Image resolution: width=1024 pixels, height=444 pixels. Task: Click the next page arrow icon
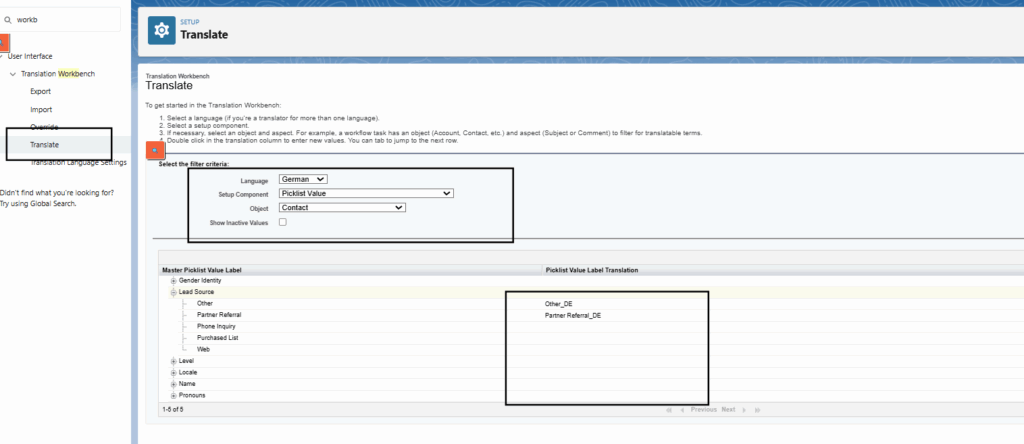(744, 410)
